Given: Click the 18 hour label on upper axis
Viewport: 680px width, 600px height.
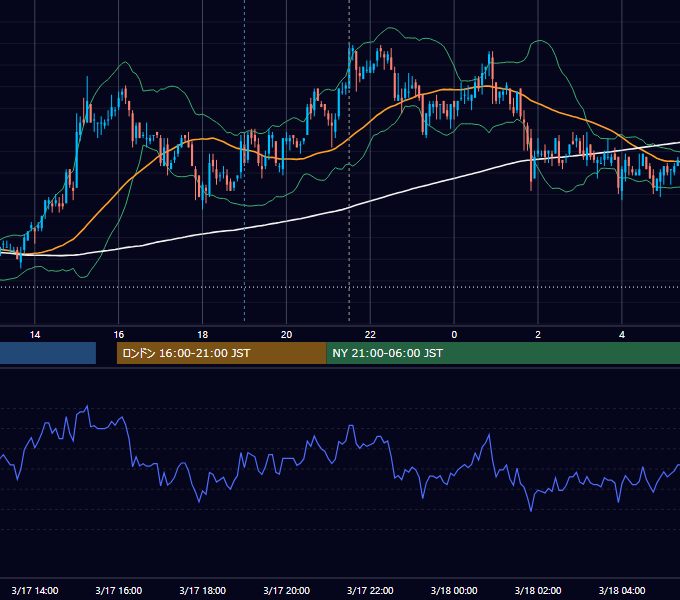Looking at the screenshot, I should coord(203,335).
